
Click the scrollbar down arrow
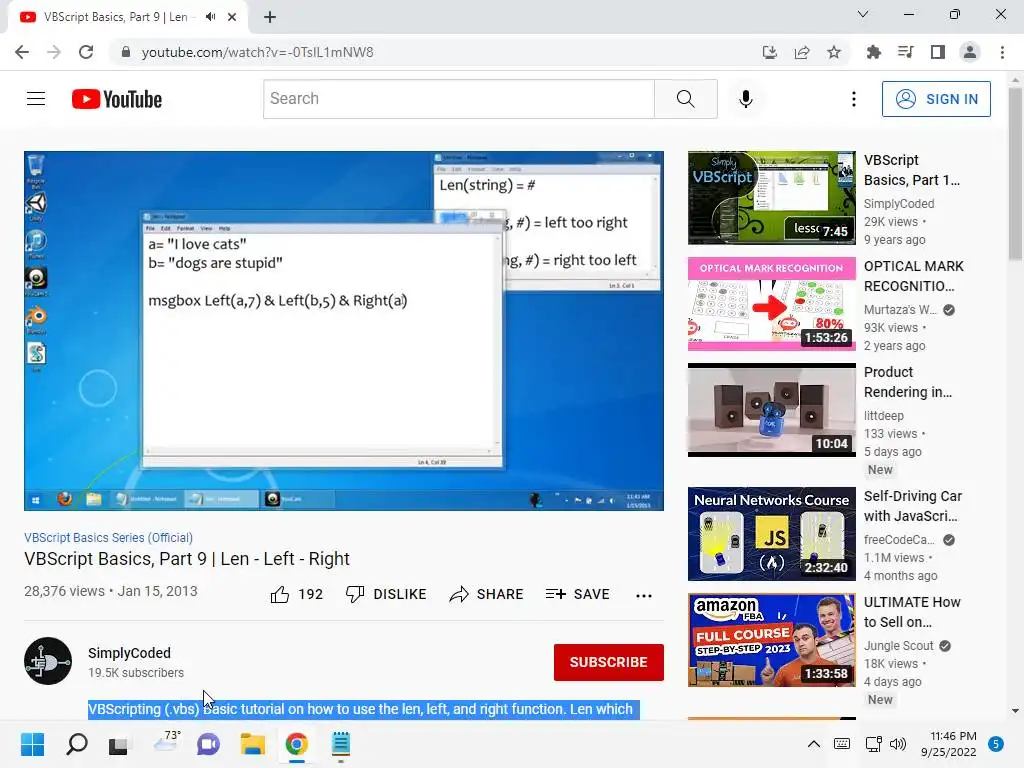pos(1015,711)
